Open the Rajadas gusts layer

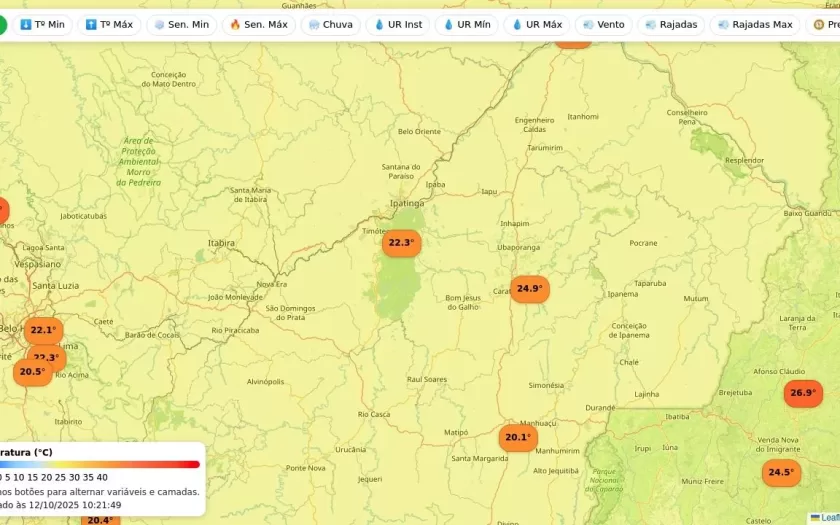671,24
